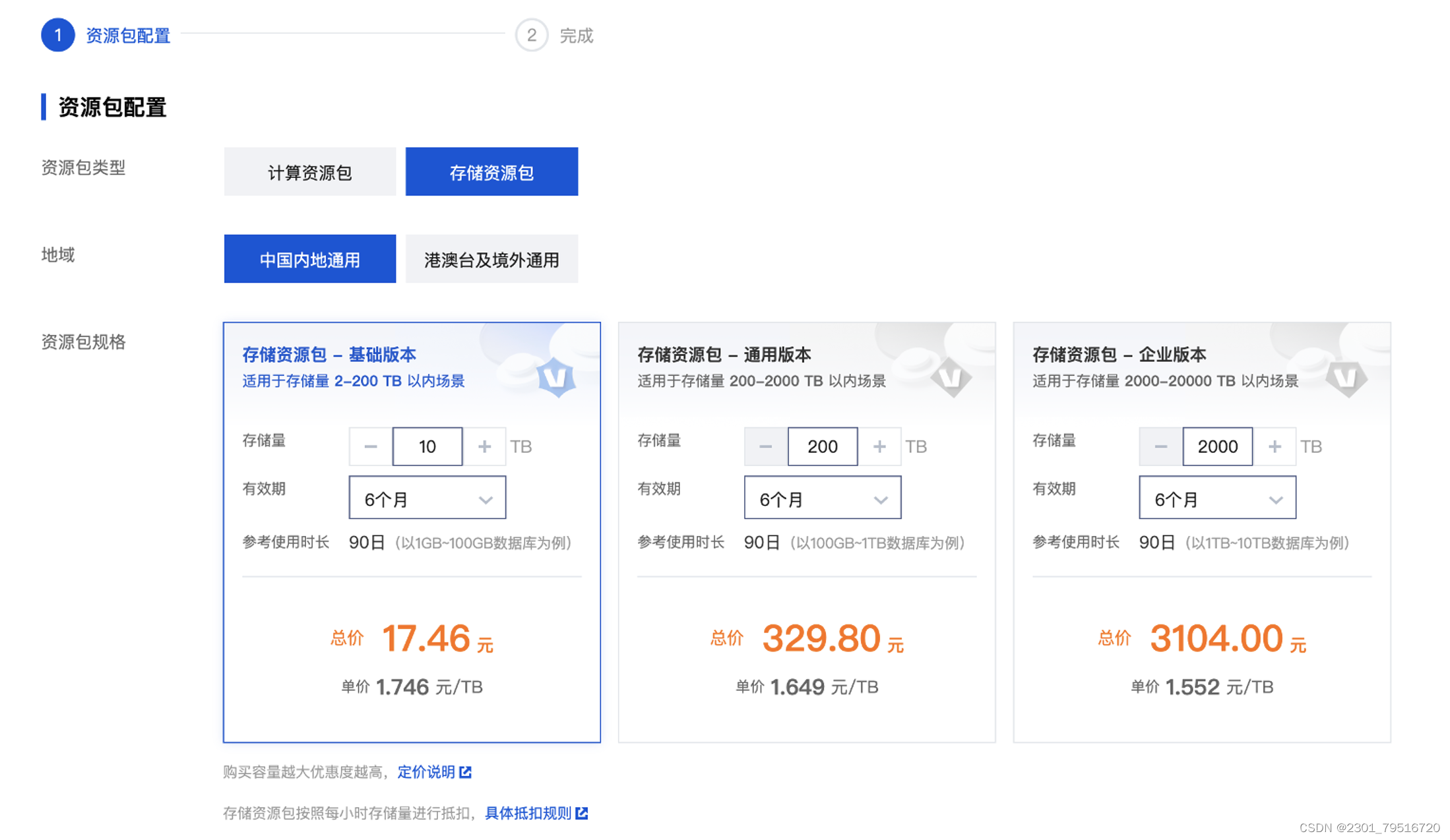
Task: Click the 基础版本 存储量 input field
Action: tap(427, 446)
